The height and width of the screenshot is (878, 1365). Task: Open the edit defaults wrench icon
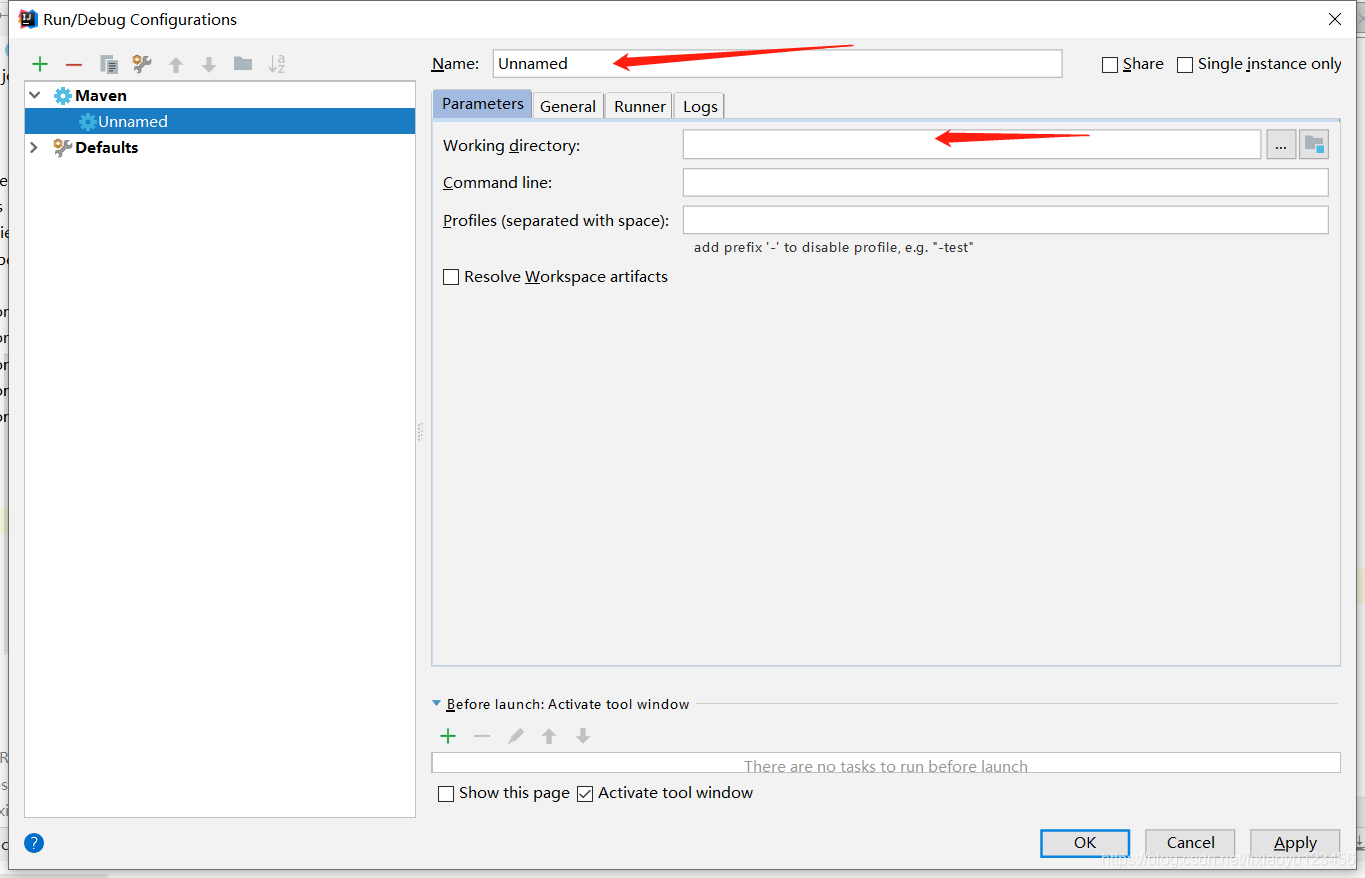pos(142,64)
